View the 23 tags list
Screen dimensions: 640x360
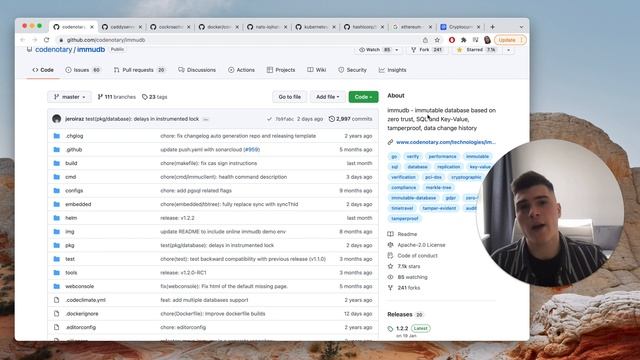click(x=154, y=97)
